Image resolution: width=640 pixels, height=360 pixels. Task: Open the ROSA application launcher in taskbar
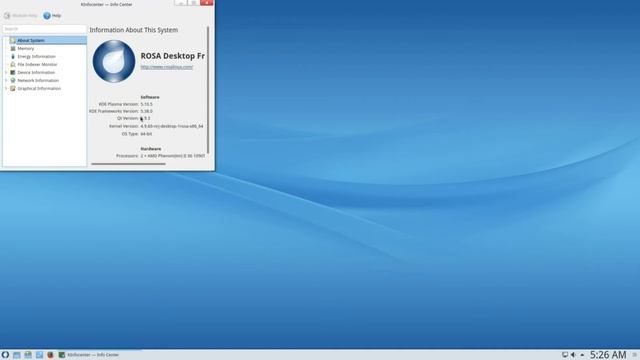point(5,355)
